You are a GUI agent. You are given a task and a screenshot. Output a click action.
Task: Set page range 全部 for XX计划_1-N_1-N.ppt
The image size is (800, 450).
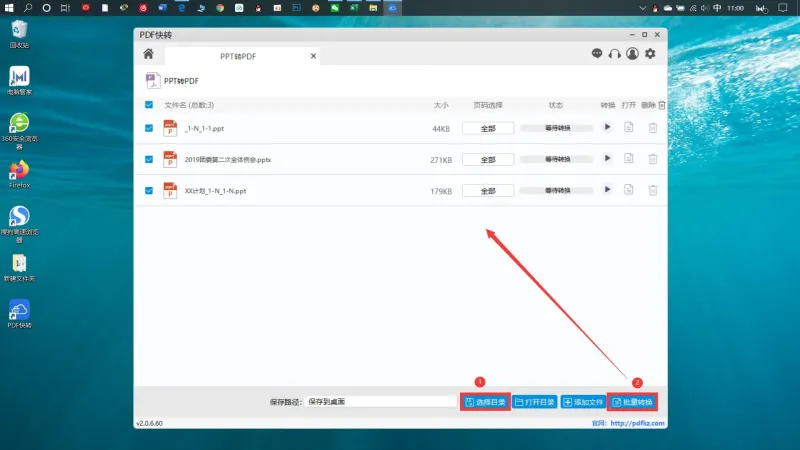point(488,191)
